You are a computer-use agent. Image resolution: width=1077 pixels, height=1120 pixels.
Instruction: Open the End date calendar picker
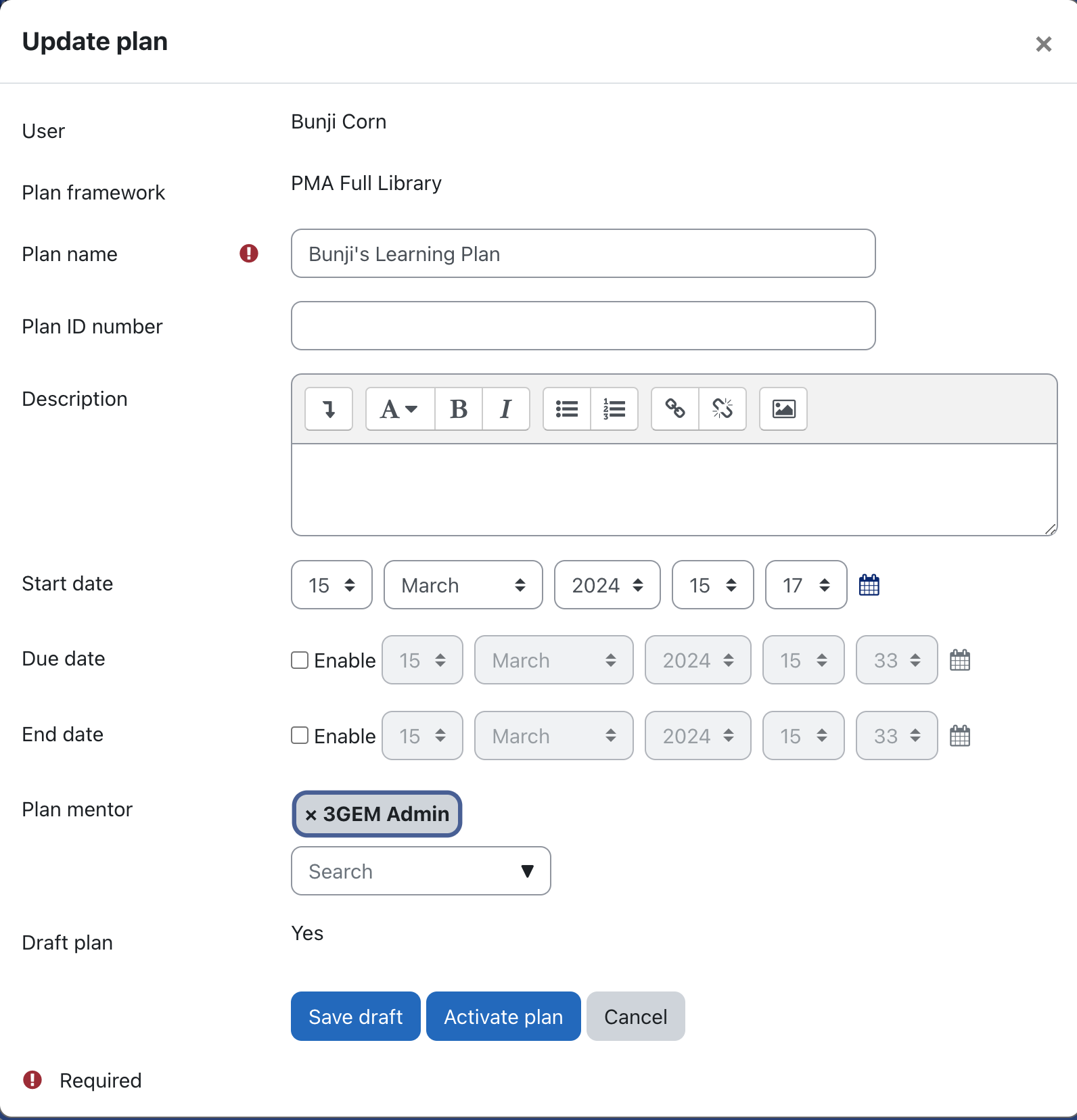coord(960,736)
